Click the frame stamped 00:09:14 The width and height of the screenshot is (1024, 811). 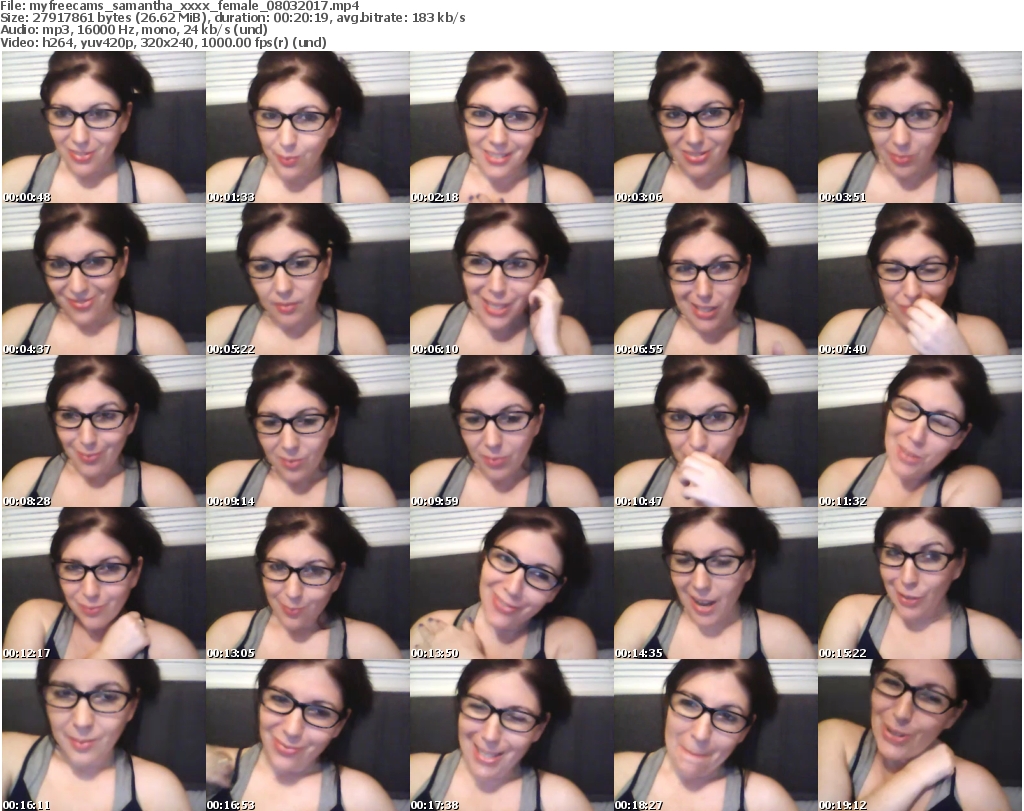click(x=308, y=432)
